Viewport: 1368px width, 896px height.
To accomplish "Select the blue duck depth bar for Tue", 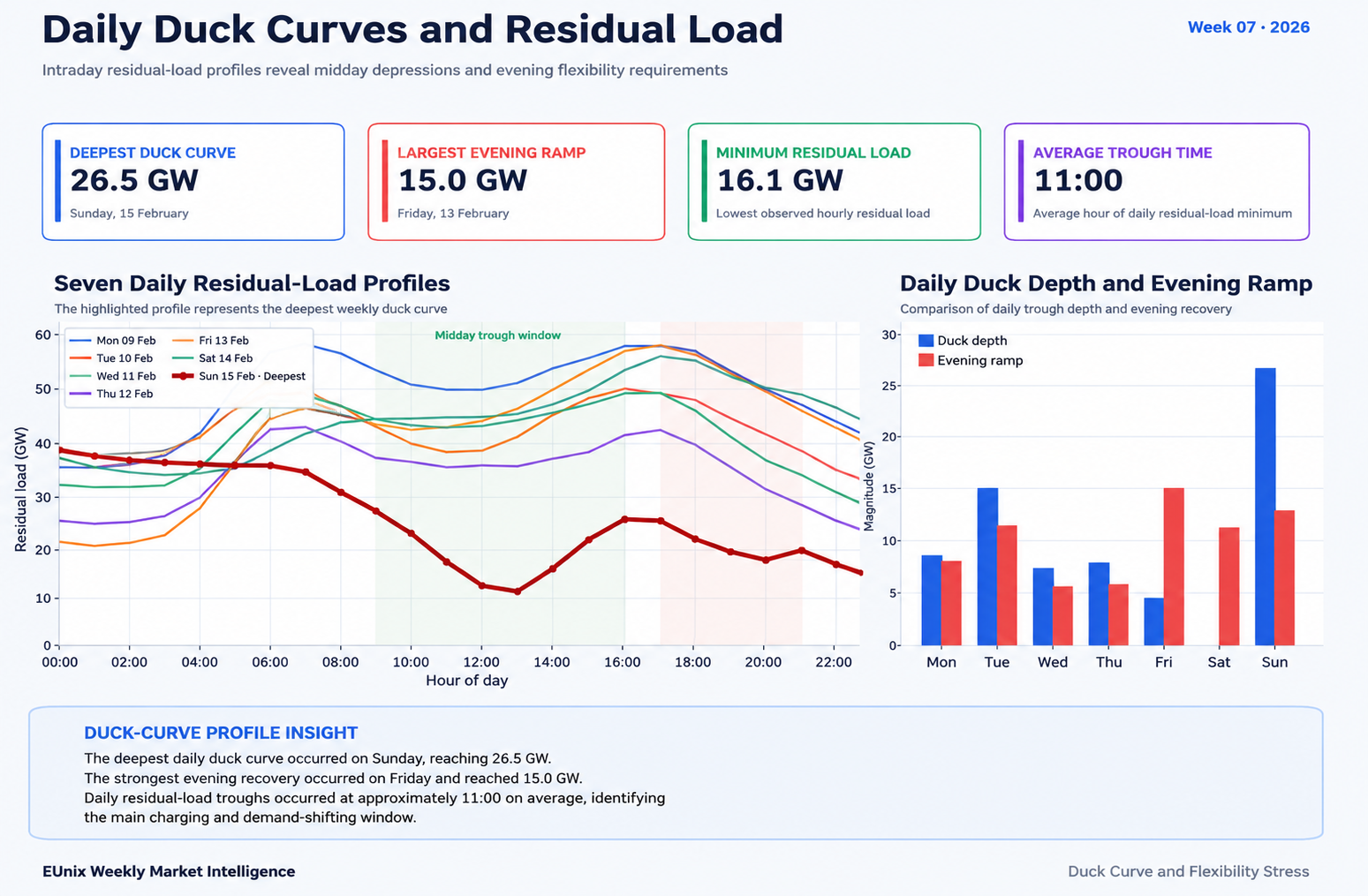I will coord(987,567).
